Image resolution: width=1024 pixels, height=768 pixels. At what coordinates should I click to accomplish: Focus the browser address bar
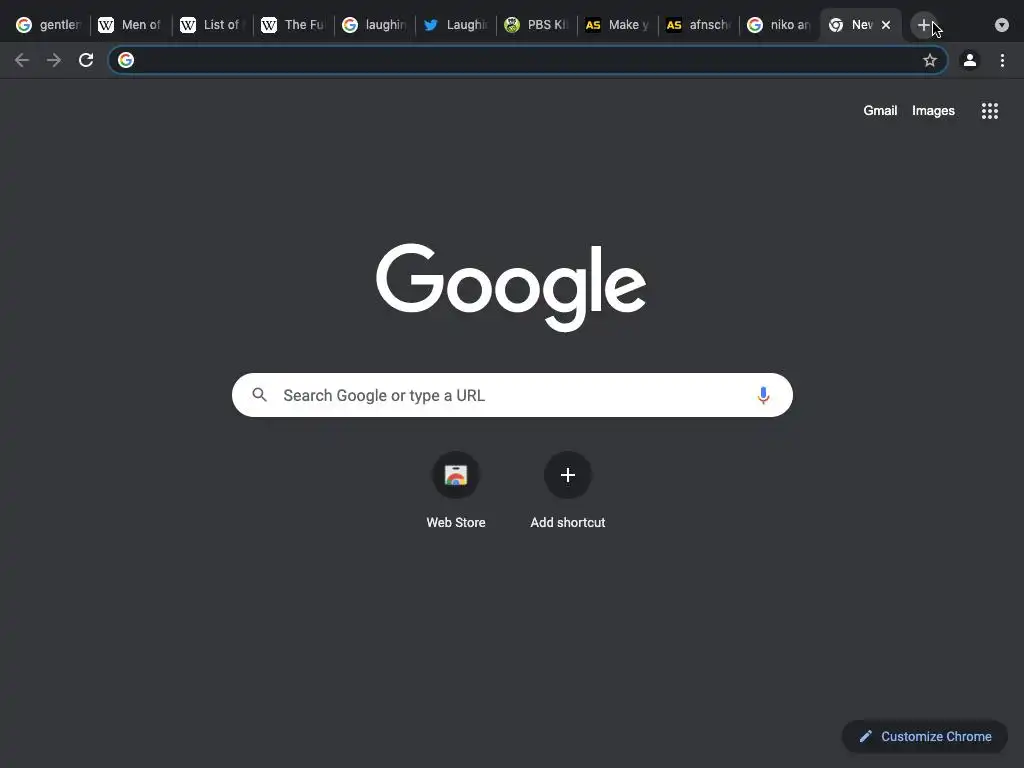(528, 60)
